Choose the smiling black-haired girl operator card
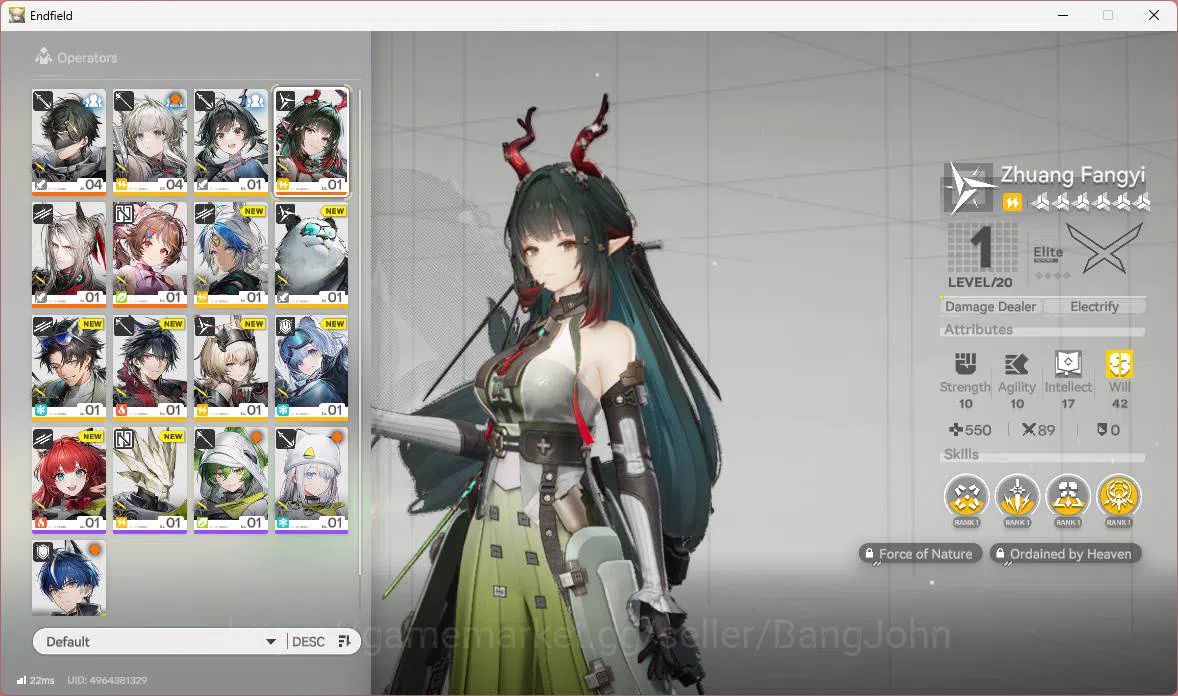 pyautogui.click(x=231, y=142)
